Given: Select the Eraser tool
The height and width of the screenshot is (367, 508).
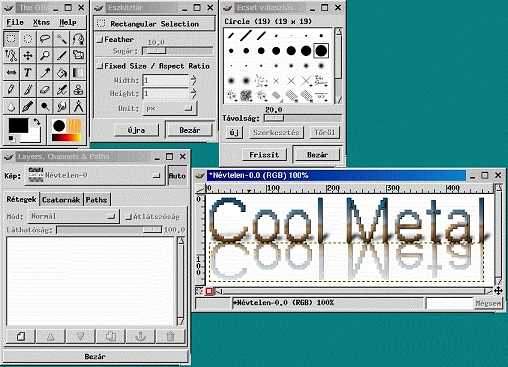Looking at the screenshot, I should 45,89.
